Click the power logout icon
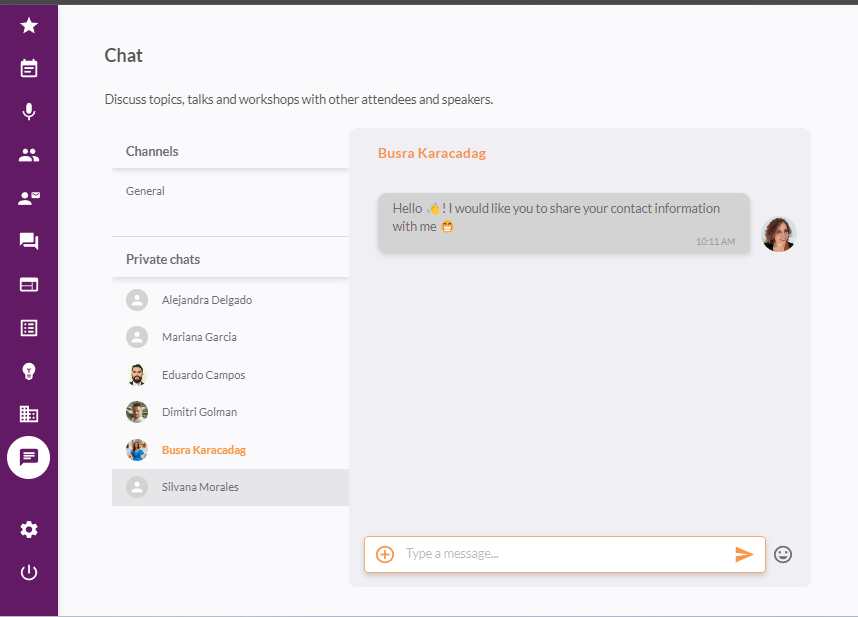 (x=29, y=572)
